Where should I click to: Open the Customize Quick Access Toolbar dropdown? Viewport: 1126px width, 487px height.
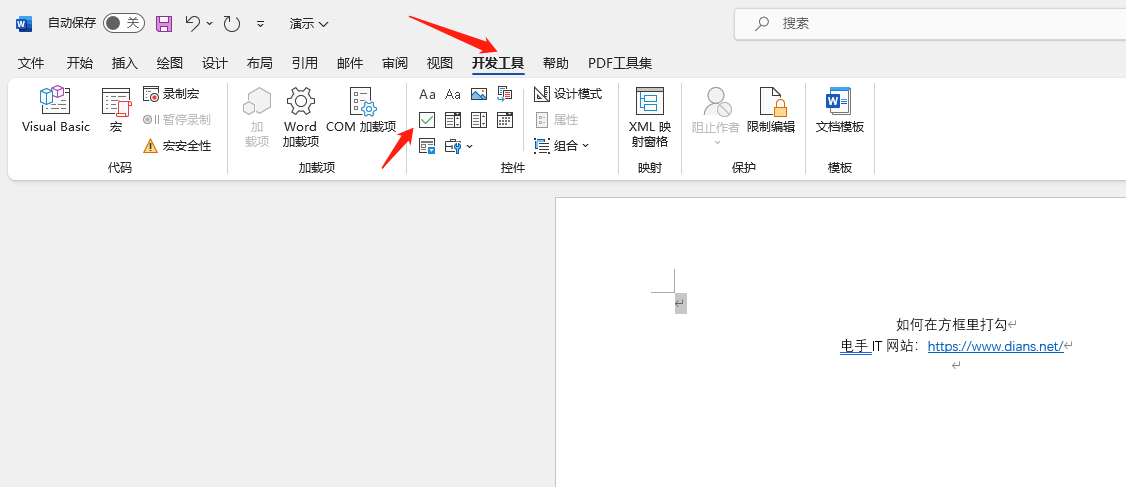coord(261,23)
